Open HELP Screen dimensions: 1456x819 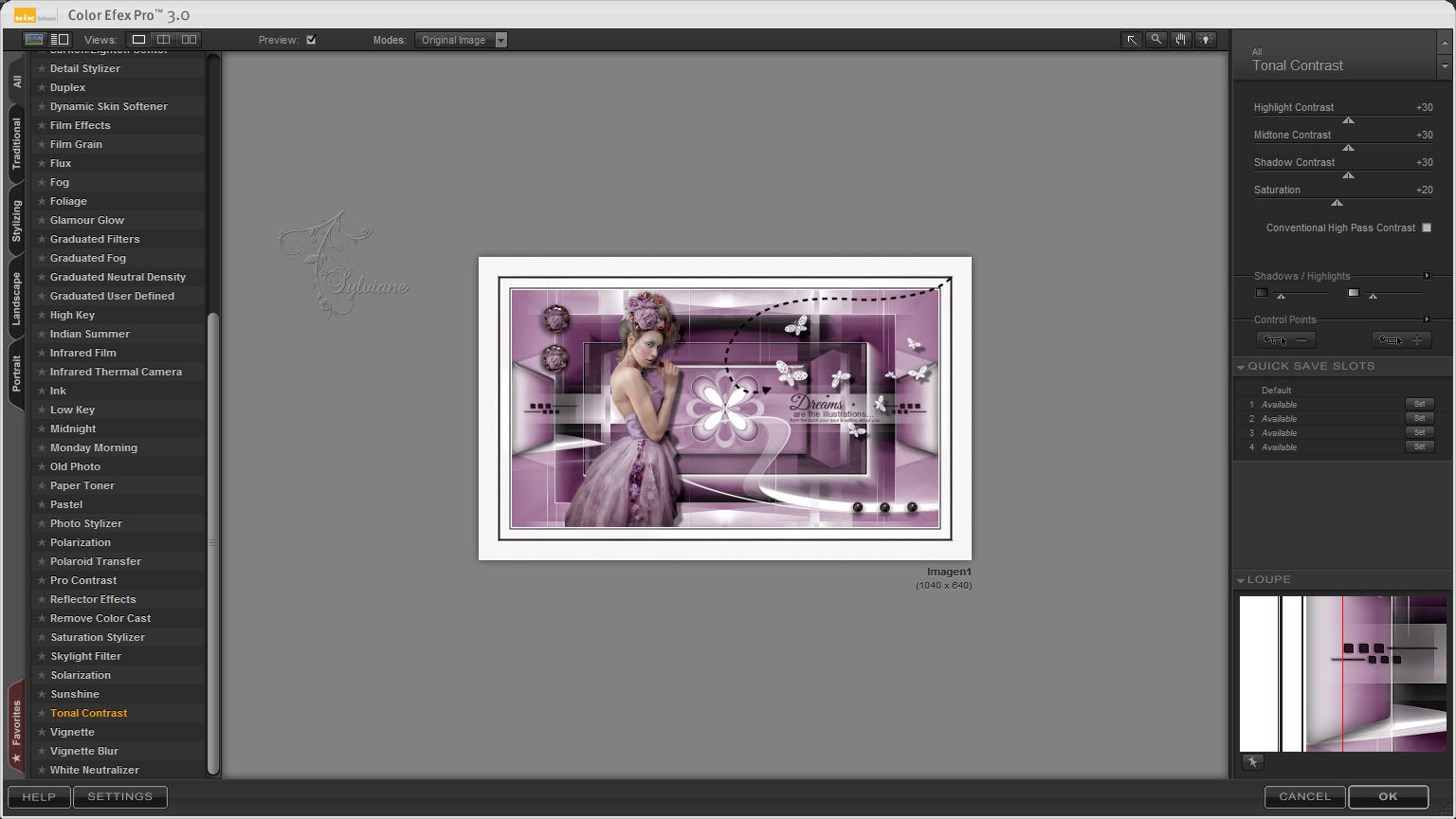(x=39, y=797)
